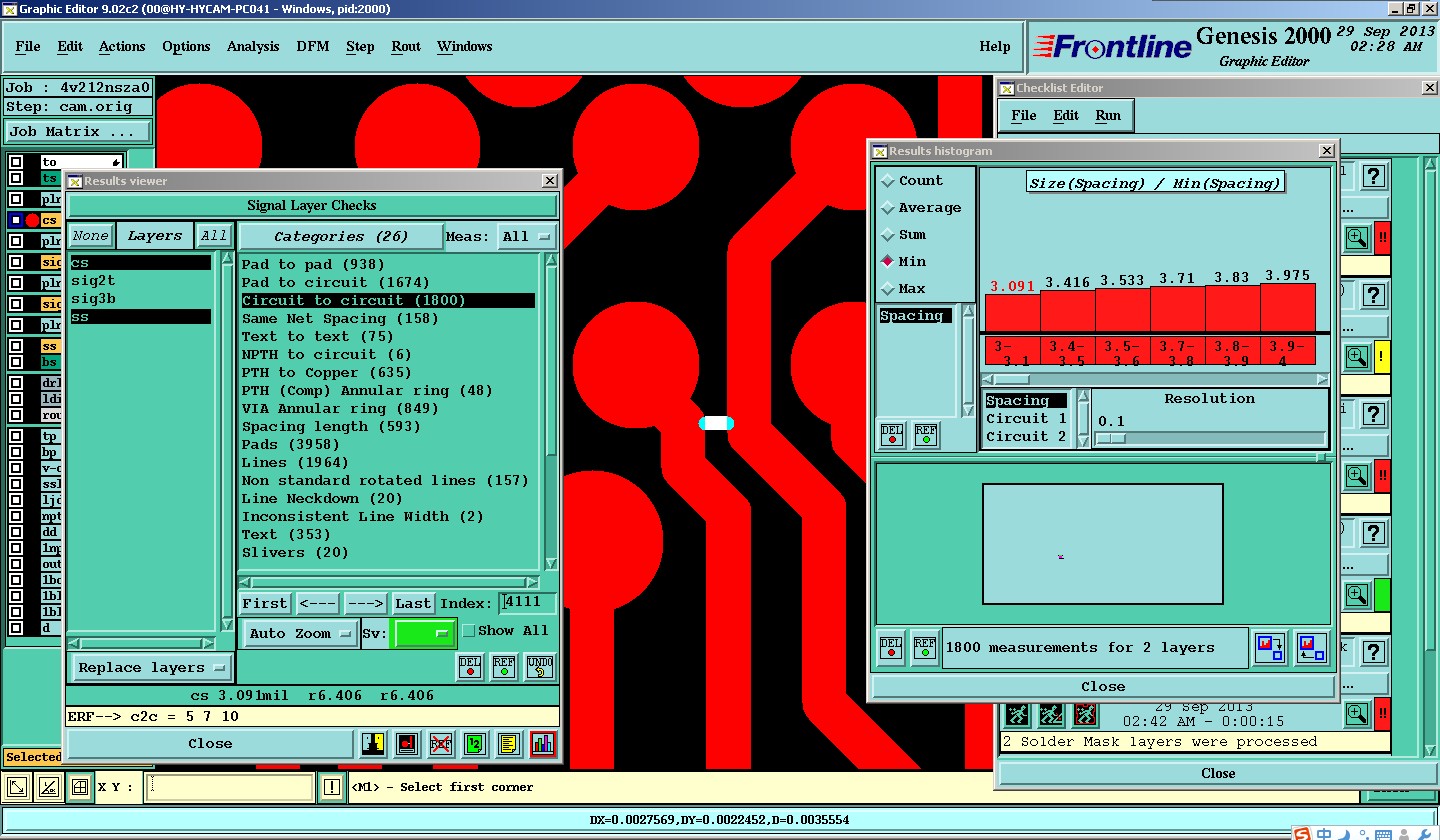The height and width of the screenshot is (840, 1440).
Task: Select 'Pad to pad (938)' category
Action: point(314,264)
